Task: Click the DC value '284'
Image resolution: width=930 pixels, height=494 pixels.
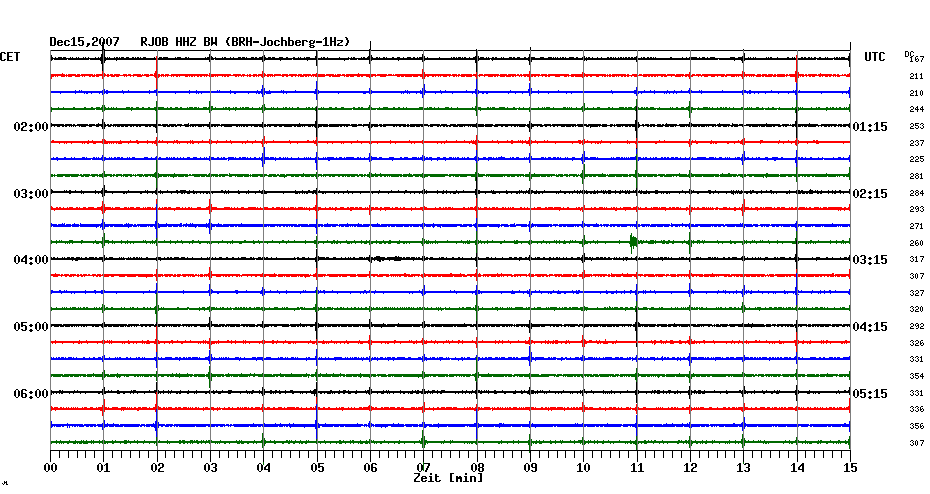Action: click(917, 193)
